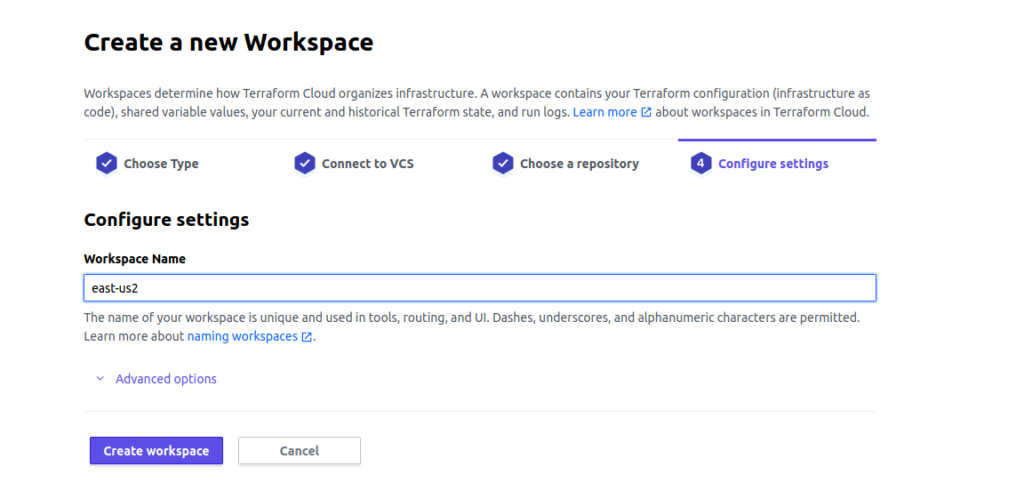Cancel the workspace creation
The image size is (1024, 499).
point(299,451)
